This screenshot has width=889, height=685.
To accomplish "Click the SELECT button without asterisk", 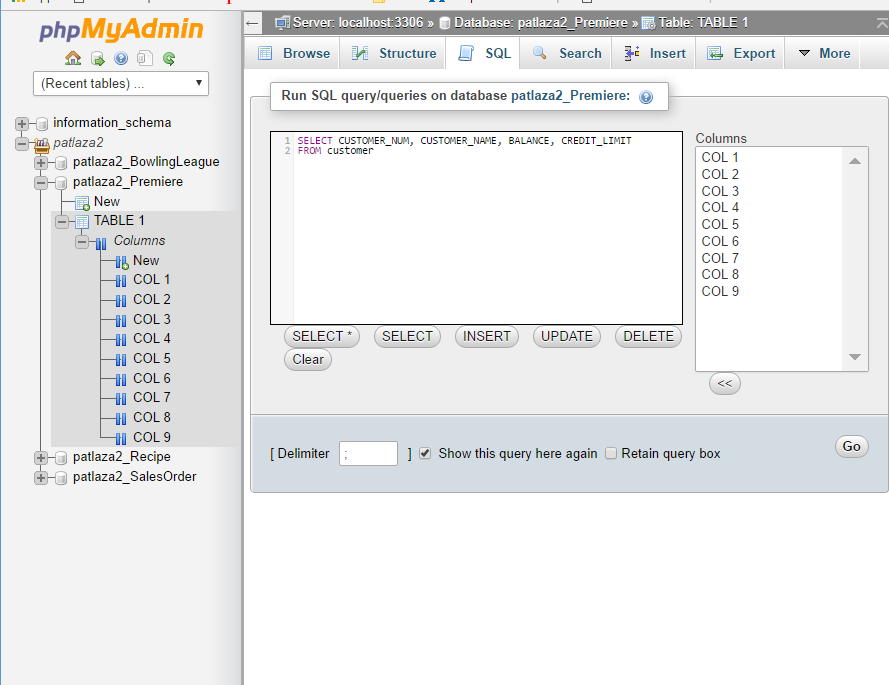I will [407, 336].
